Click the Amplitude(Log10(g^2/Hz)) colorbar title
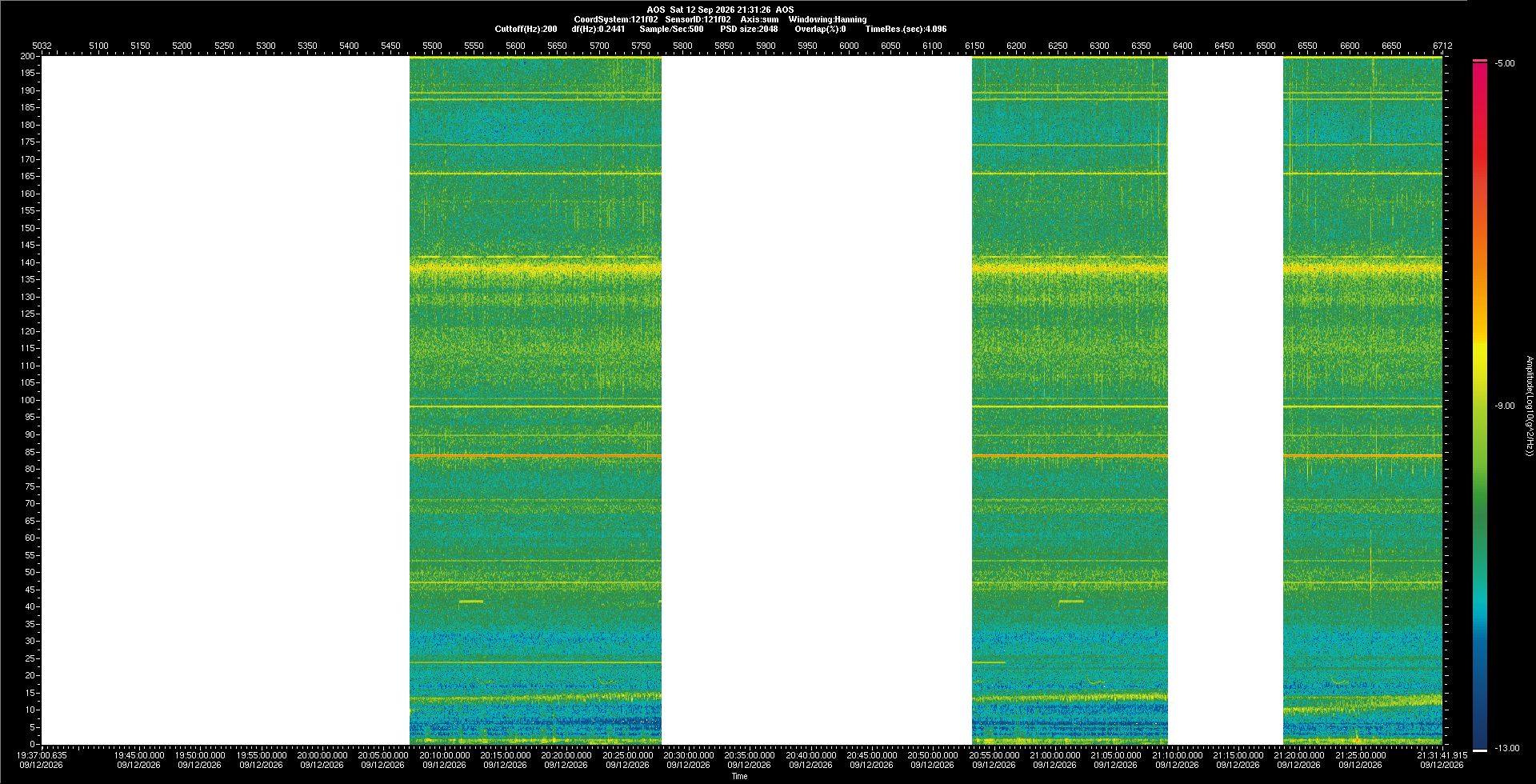Image resolution: width=1536 pixels, height=784 pixels. tap(1529, 406)
